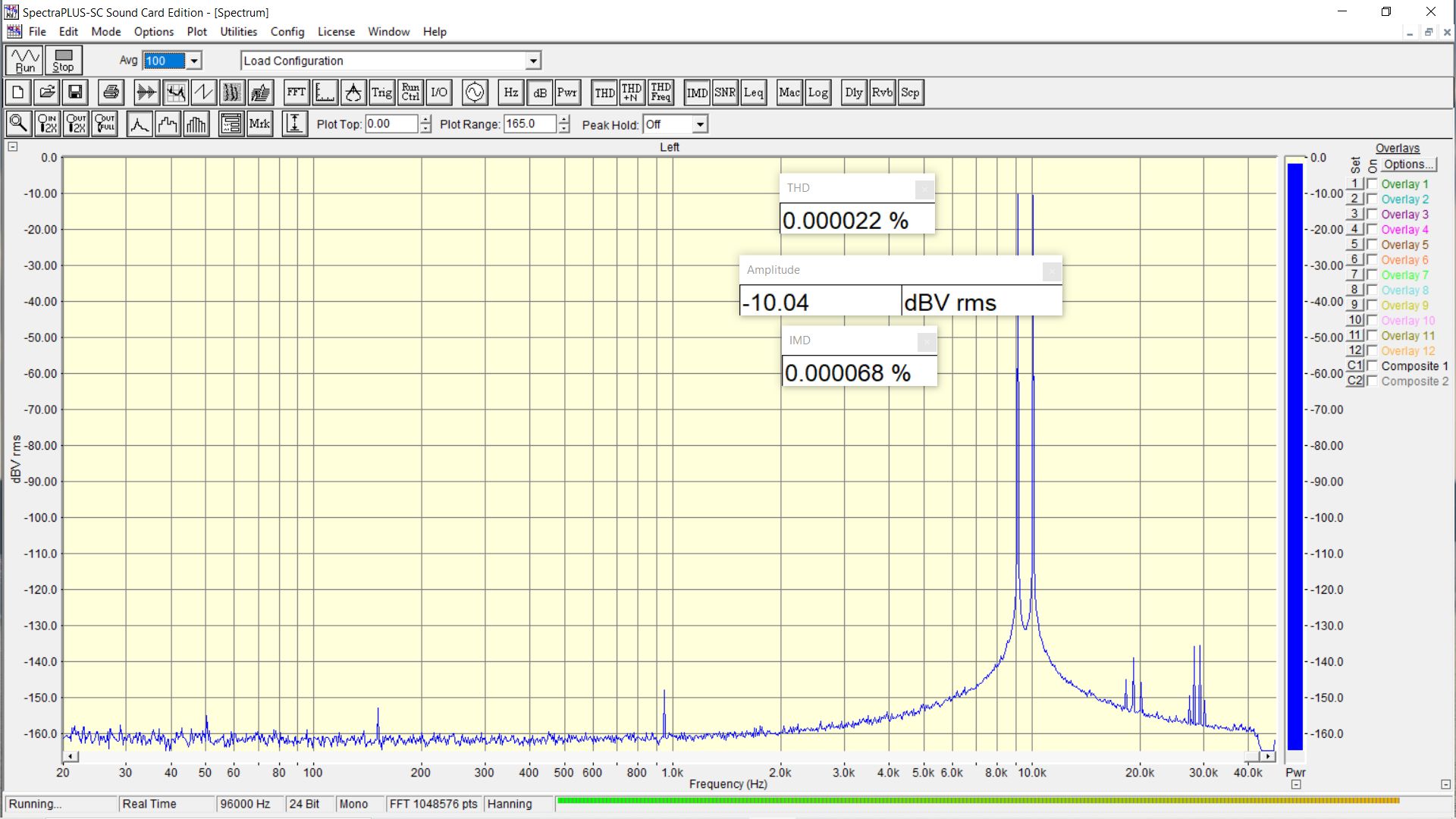Open the Load Configuration dropdown
1456x819 pixels.
point(533,61)
